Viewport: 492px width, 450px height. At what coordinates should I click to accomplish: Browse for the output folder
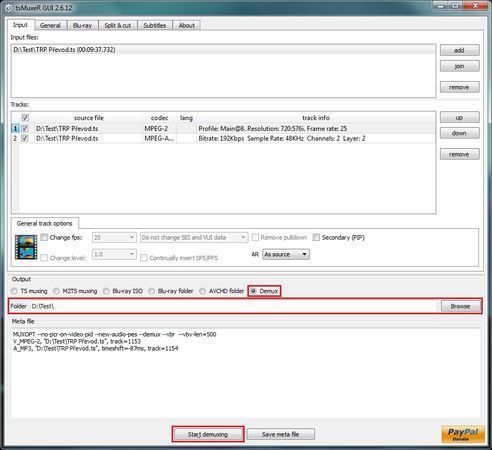pos(460,306)
